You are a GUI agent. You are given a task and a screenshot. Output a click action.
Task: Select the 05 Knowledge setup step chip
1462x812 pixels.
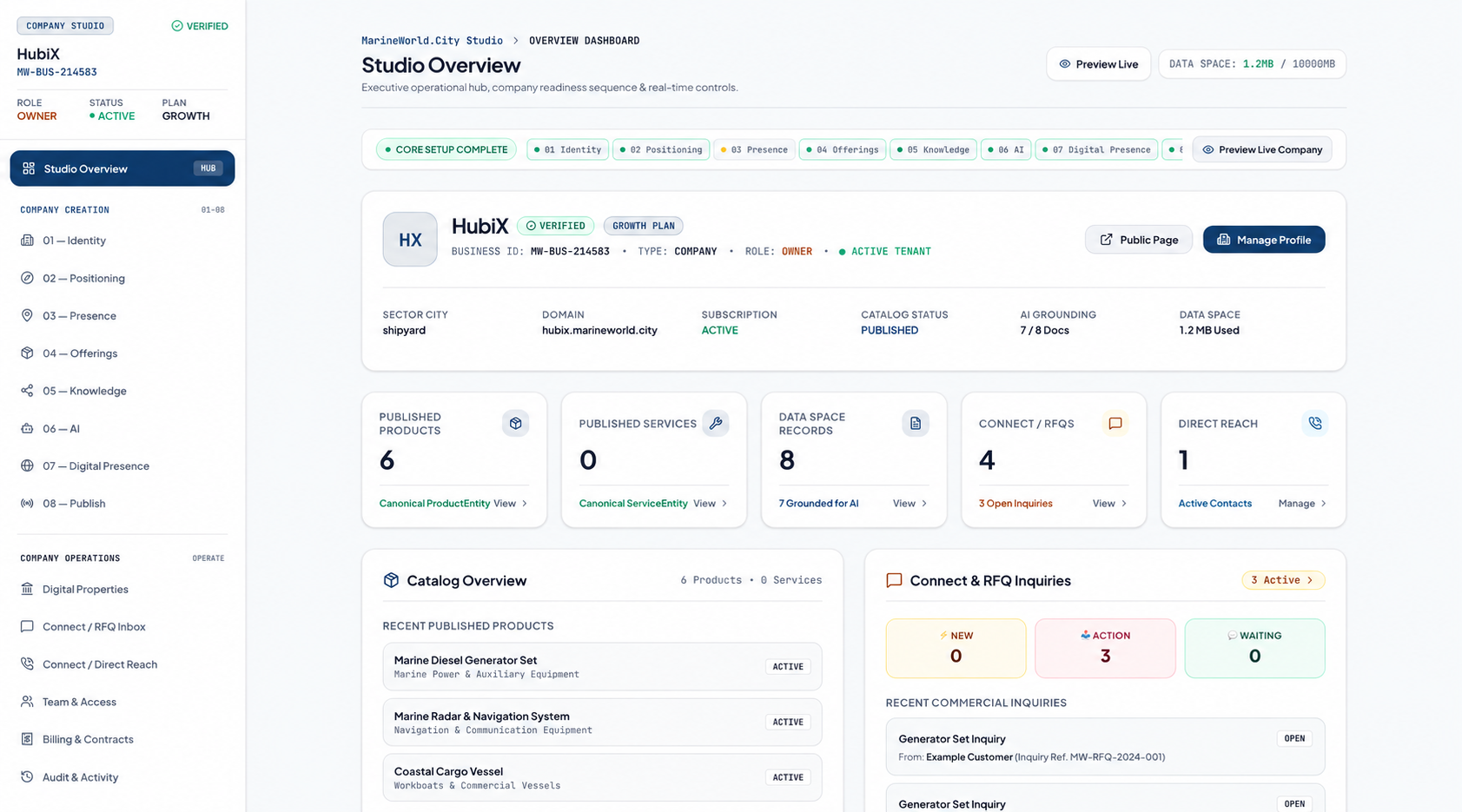tap(934, 149)
